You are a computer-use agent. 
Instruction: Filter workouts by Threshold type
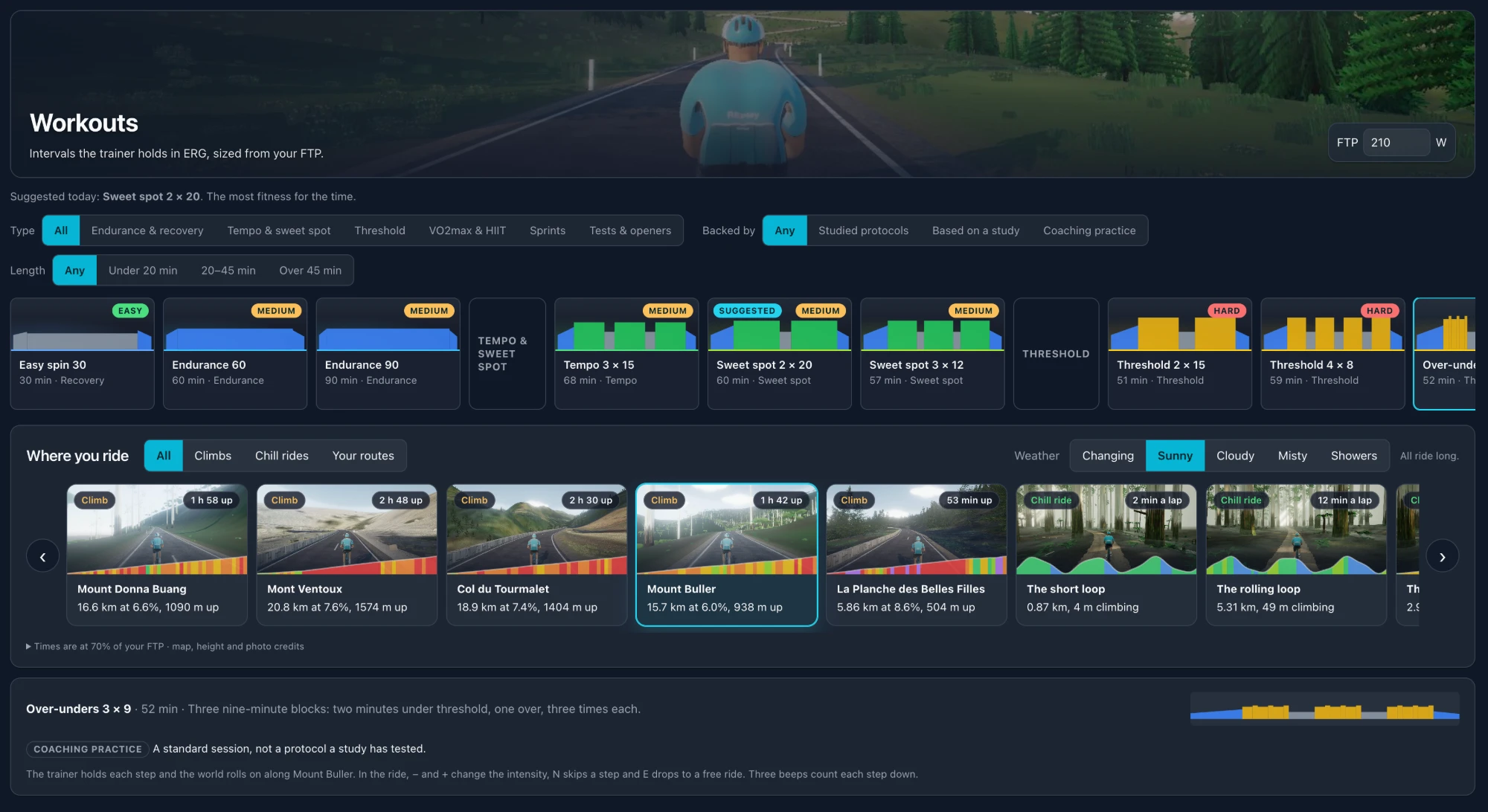pos(379,231)
